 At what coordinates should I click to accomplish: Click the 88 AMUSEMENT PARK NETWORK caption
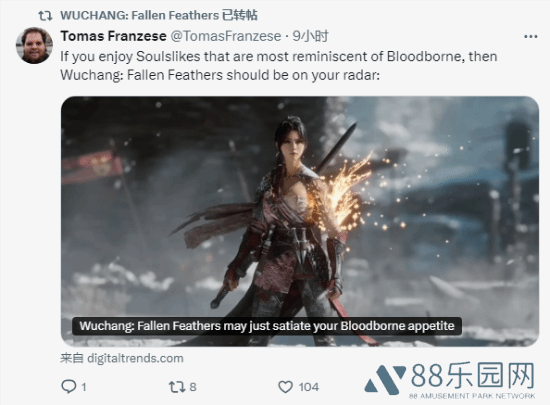(472, 396)
